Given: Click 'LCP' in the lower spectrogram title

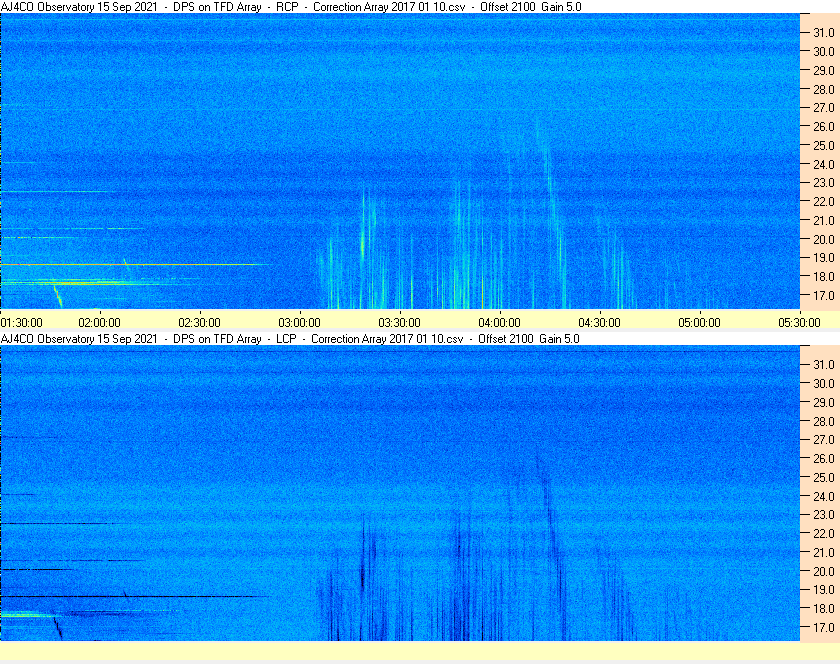Looking at the screenshot, I should coord(286,339).
